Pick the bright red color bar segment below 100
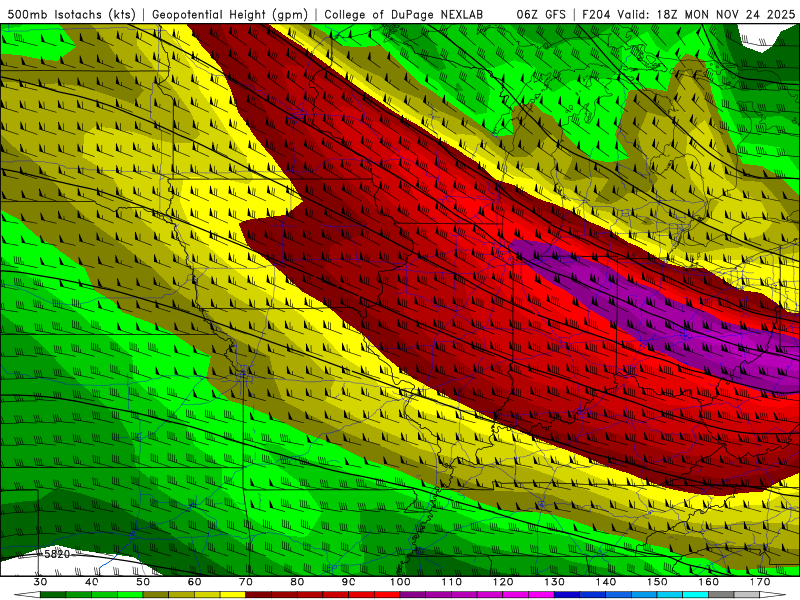 [x=387, y=595]
